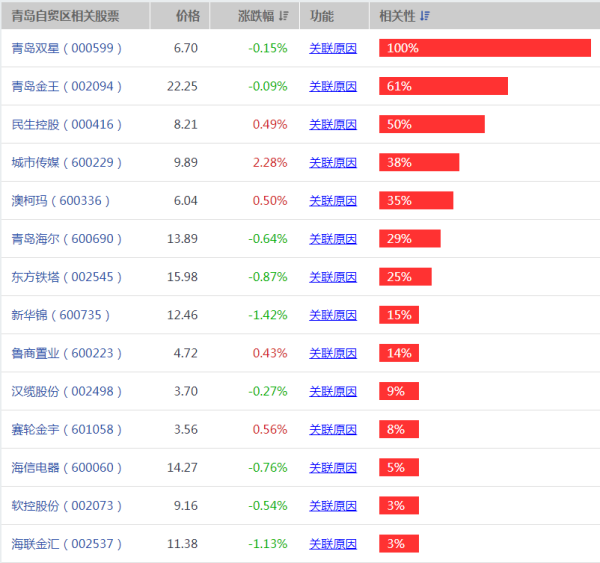Click change value 0.49% of 民生控股
The width and height of the screenshot is (600, 563).
click(270, 124)
